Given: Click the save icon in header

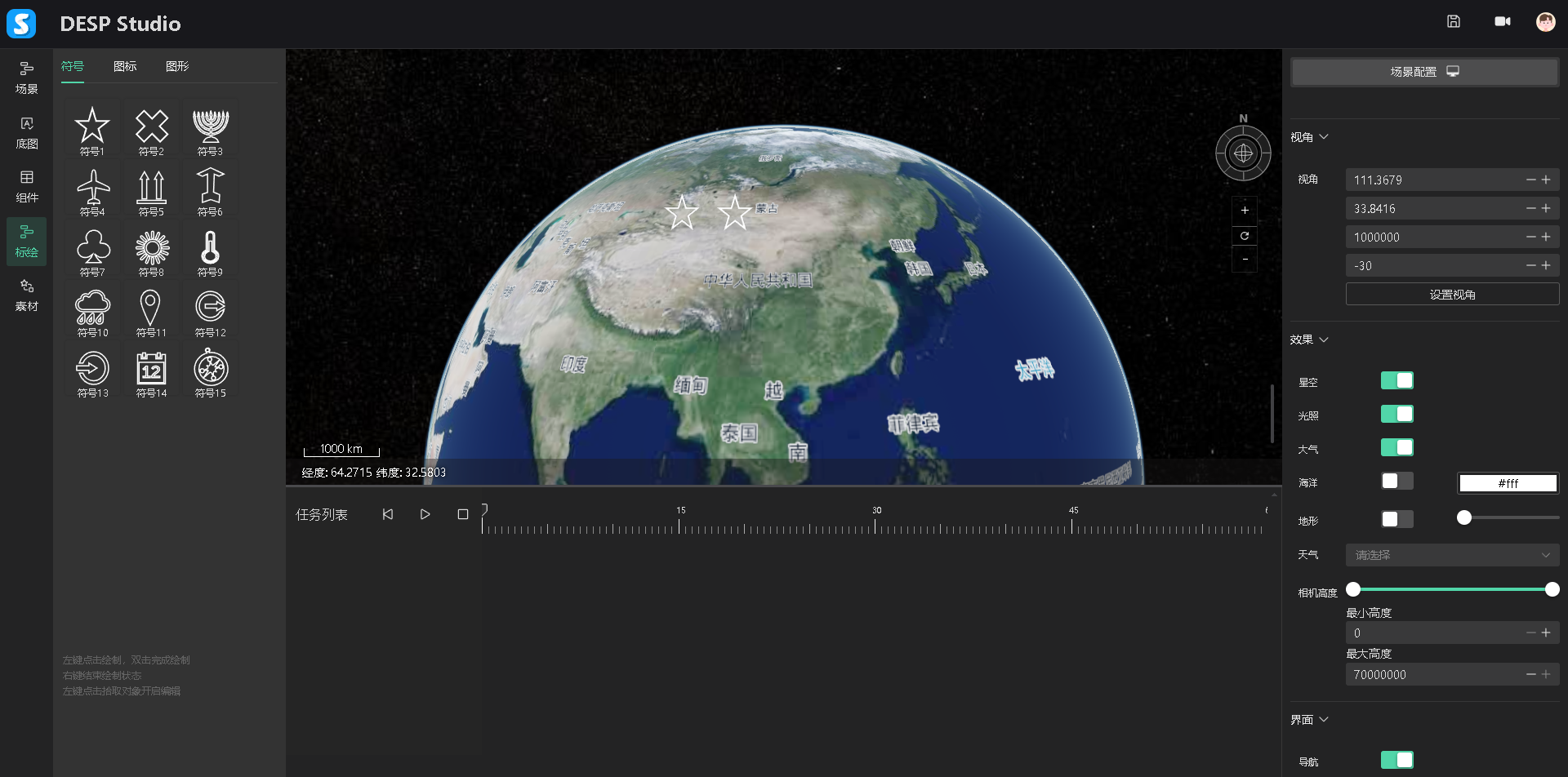Looking at the screenshot, I should point(1454,22).
